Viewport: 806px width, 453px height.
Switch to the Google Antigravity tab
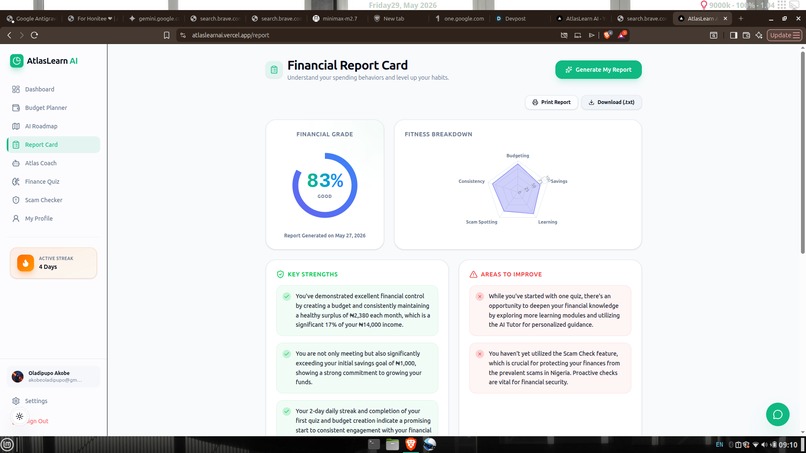tap(32, 19)
